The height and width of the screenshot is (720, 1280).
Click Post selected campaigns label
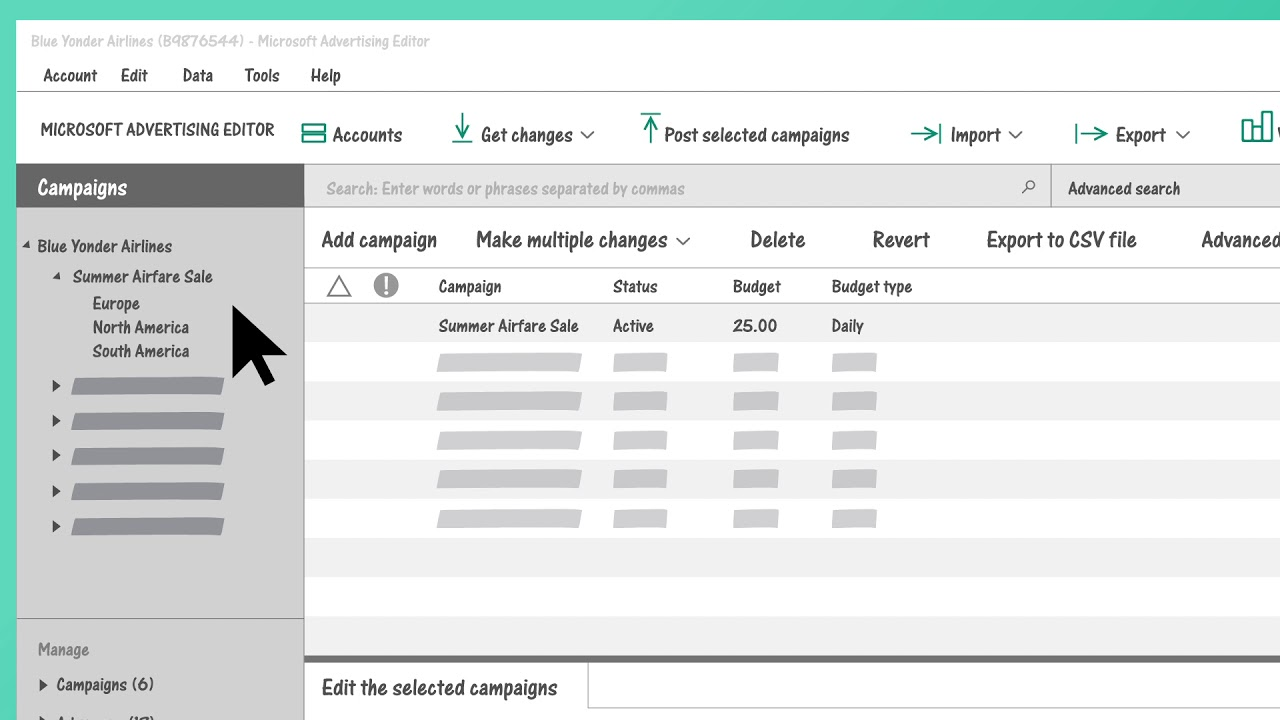click(757, 135)
